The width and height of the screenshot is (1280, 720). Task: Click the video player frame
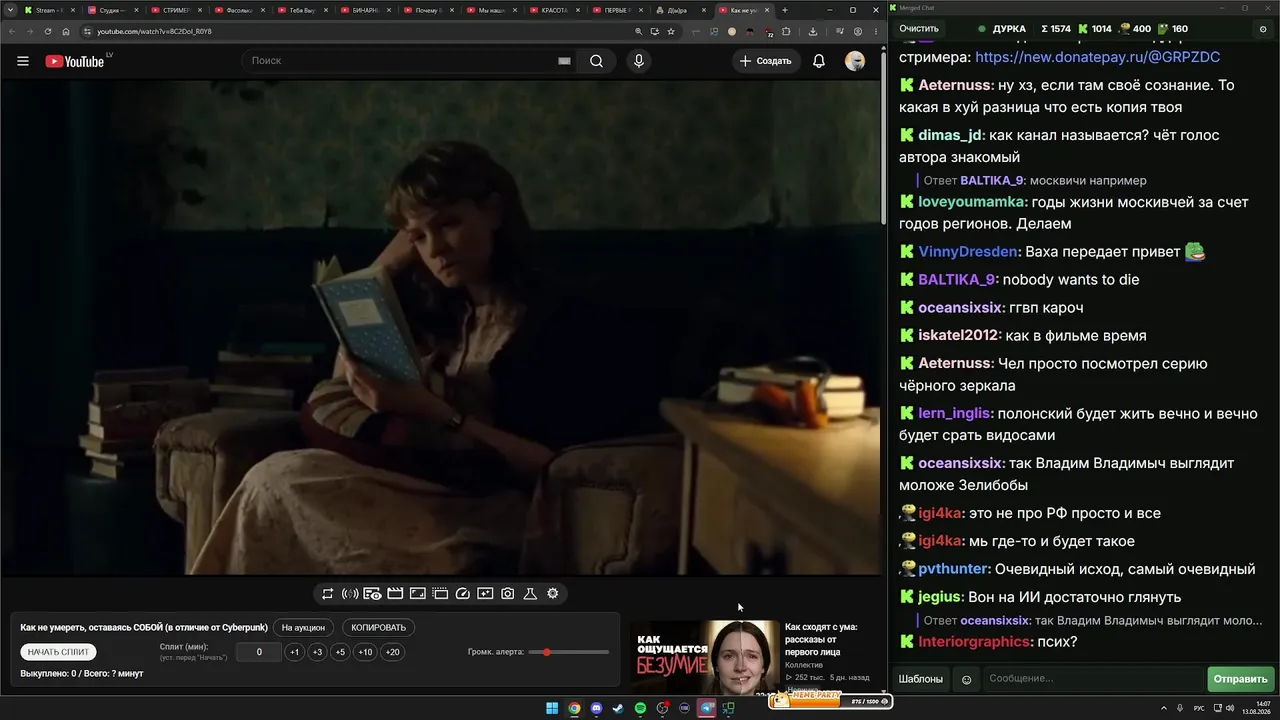(441, 327)
